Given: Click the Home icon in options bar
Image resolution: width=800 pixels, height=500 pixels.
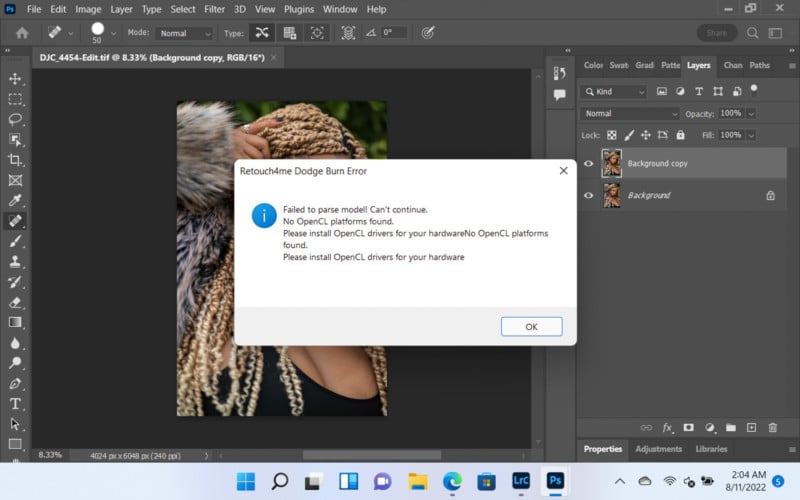Looking at the screenshot, I should pyautogui.click(x=21, y=33).
